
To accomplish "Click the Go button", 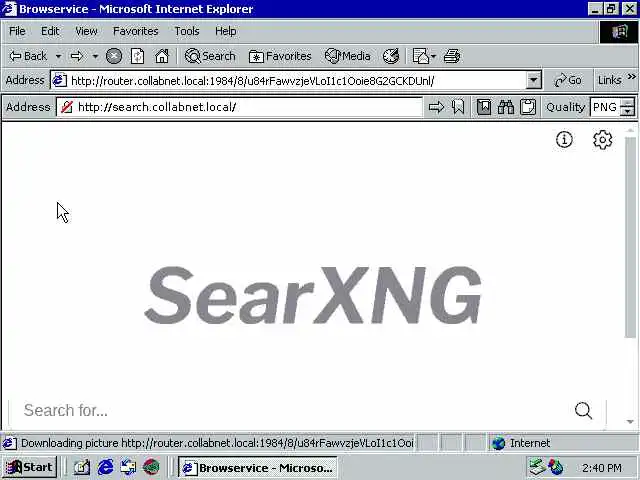I will tap(568, 80).
